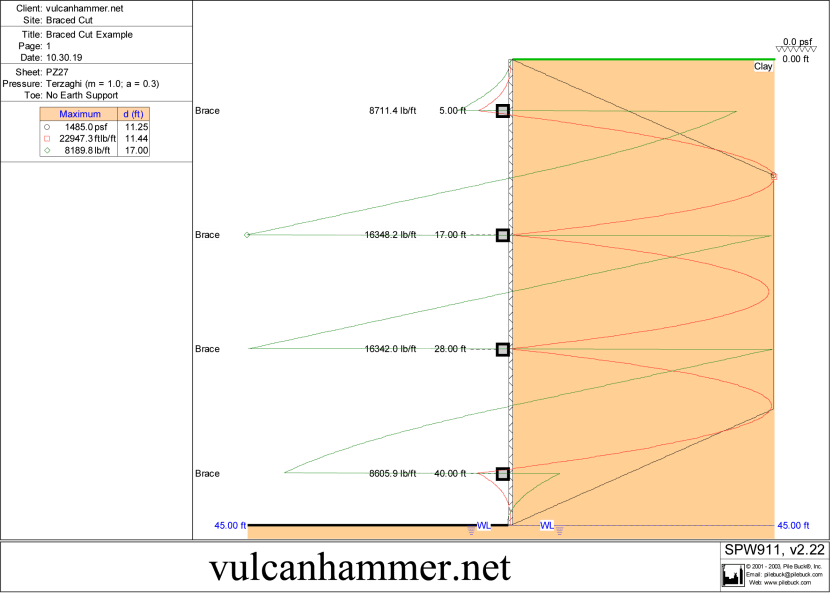The image size is (840, 601).
Task: Click the 0.00 ft ground elevation label
Action: pos(795,59)
